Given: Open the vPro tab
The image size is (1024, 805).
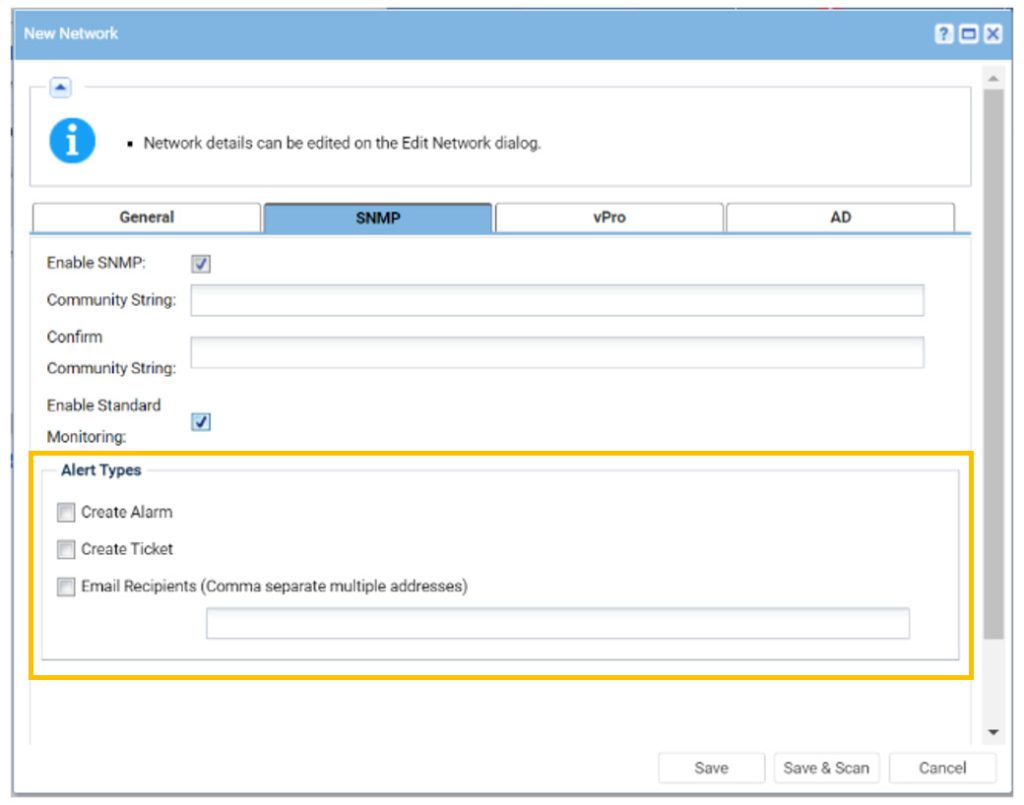Looking at the screenshot, I should click(x=609, y=217).
